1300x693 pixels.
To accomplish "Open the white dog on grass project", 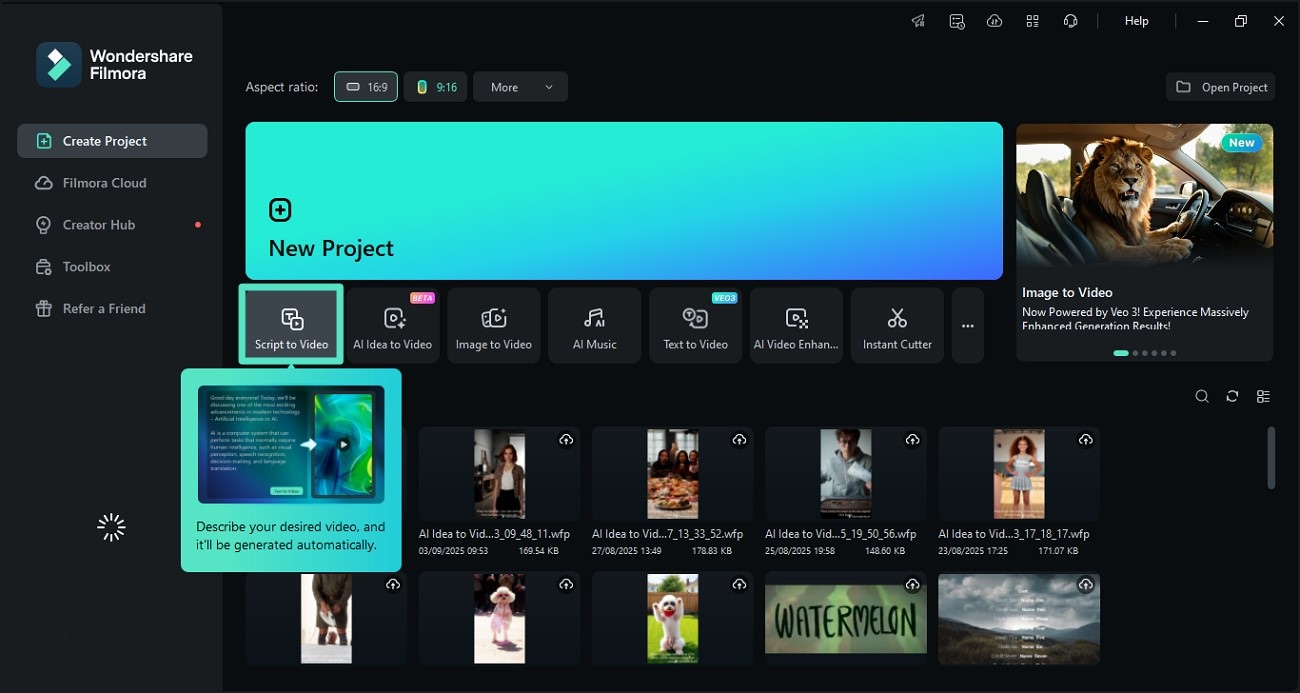I will 672,619.
